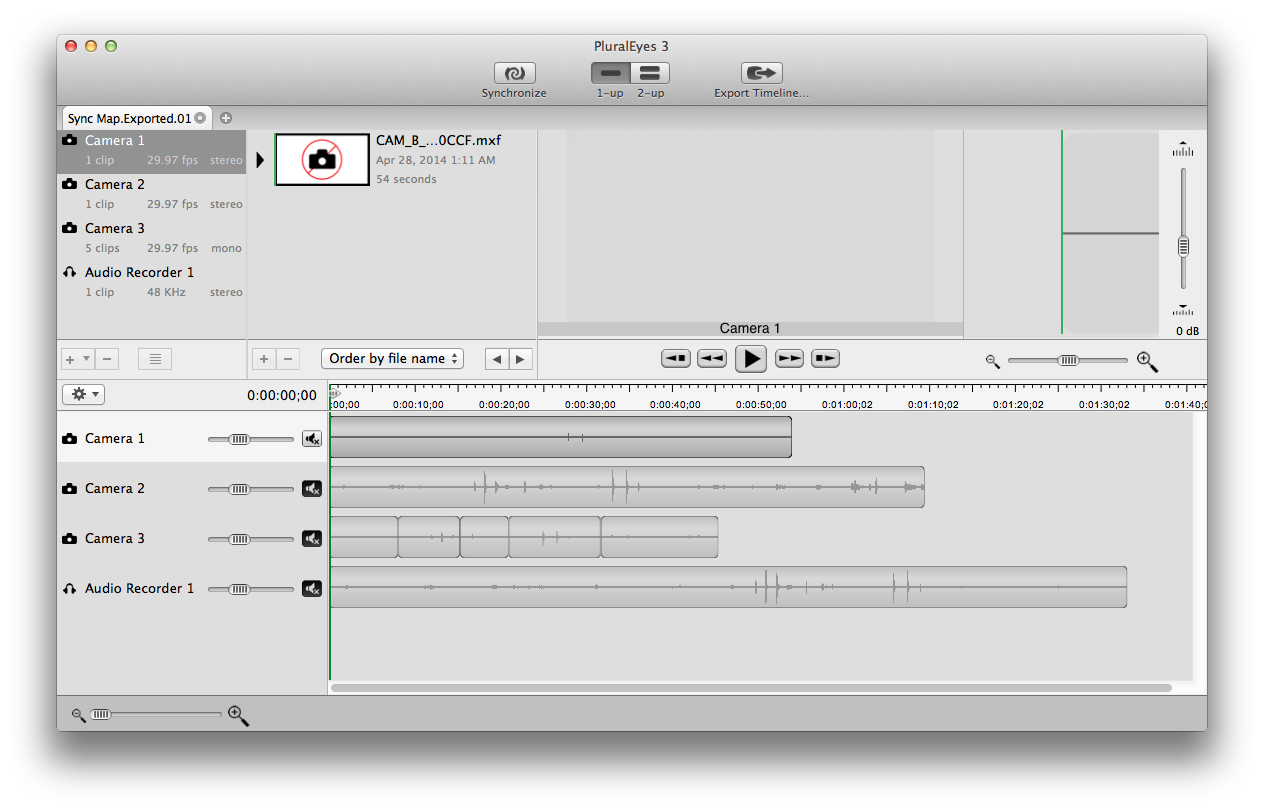Image resolution: width=1264 pixels, height=810 pixels.
Task: Adjust the waveform zoom slider
Action: click(1069, 360)
